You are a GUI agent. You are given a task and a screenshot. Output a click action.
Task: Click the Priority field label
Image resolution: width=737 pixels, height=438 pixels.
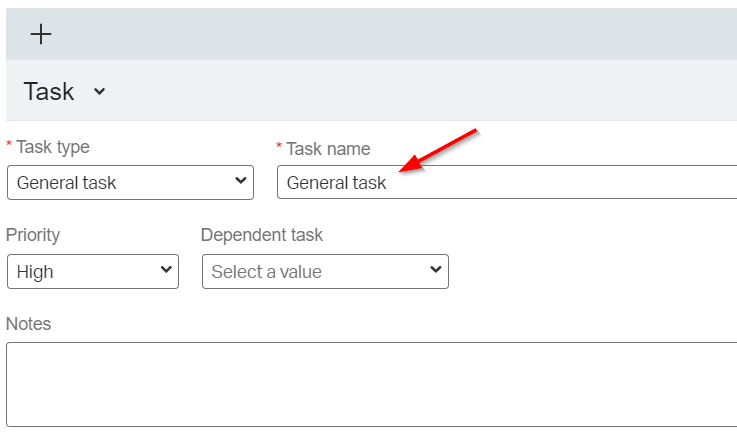(33, 235)
